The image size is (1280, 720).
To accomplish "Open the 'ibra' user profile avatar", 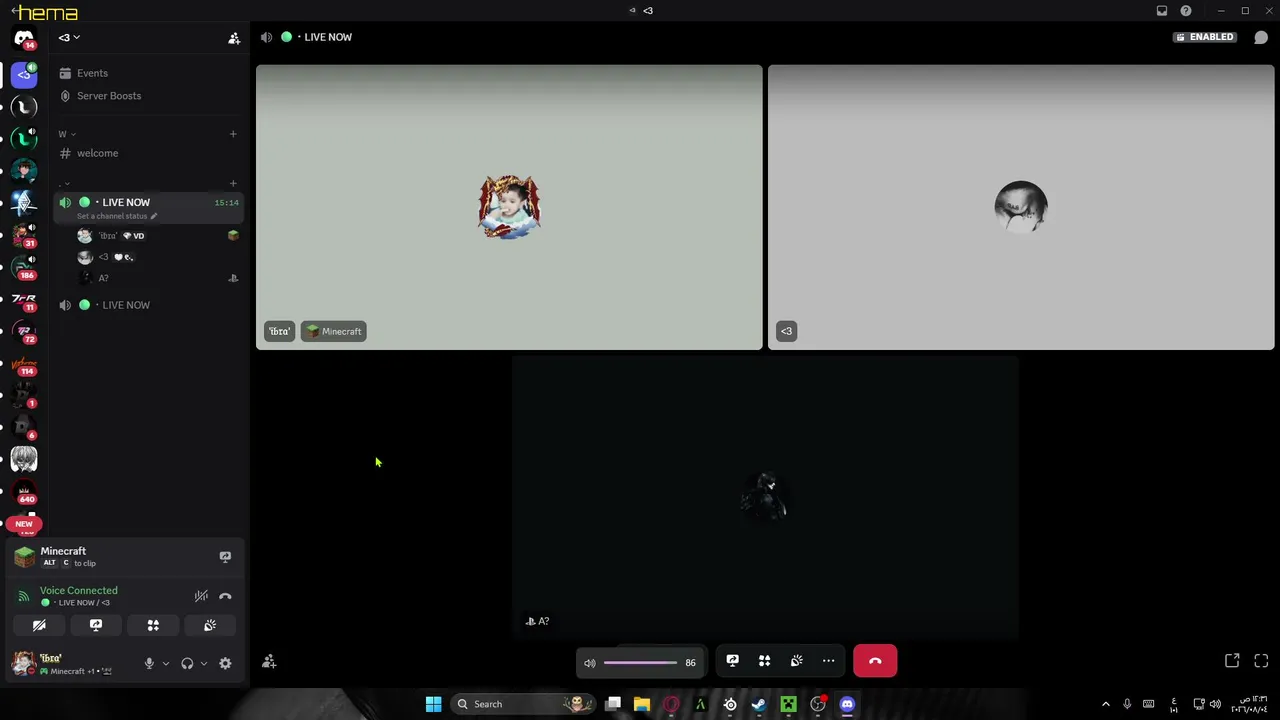I will tap(24, 663).
